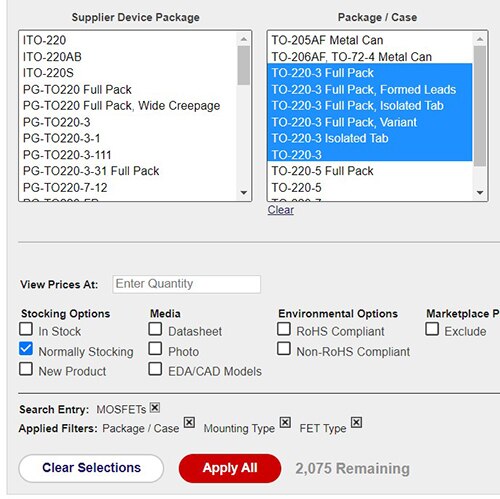Click the highlighted plain TO-220-3 entry
This screenshot has width=500, height=499.
coord(370,155)
